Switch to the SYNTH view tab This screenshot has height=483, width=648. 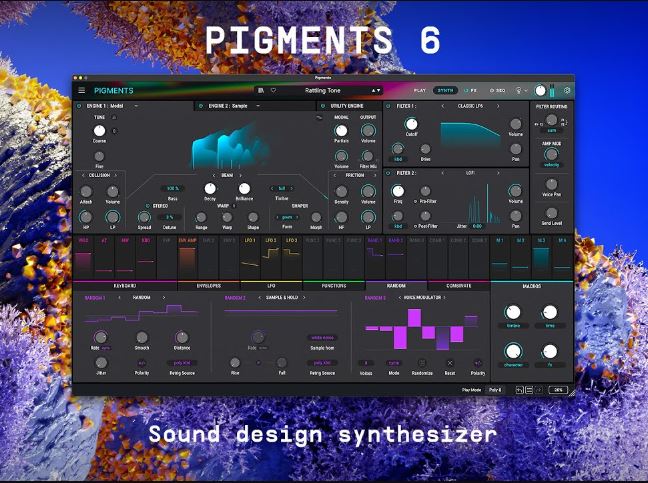[x=445, y=90]
